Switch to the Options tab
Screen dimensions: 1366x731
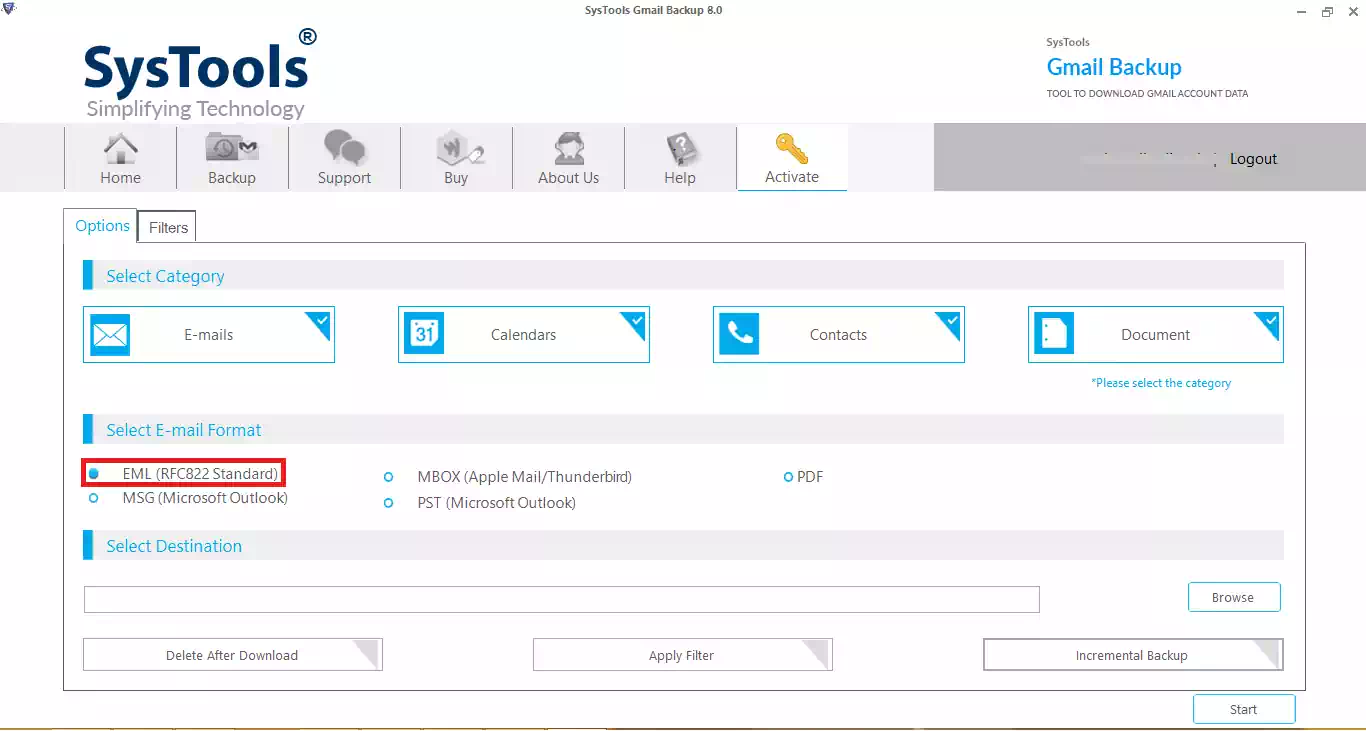(102, 226)
